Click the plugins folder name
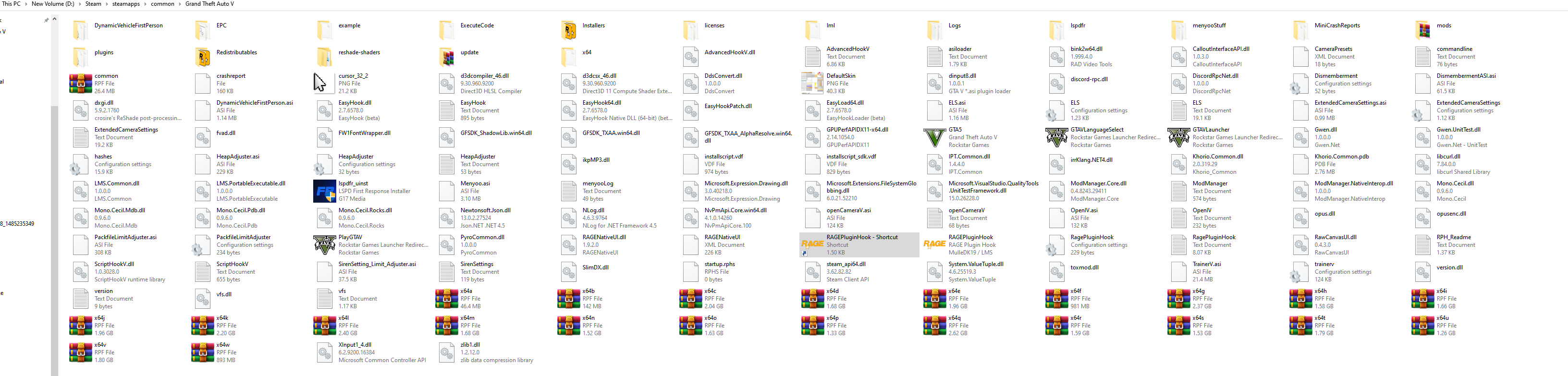 [x=104, y=52]
